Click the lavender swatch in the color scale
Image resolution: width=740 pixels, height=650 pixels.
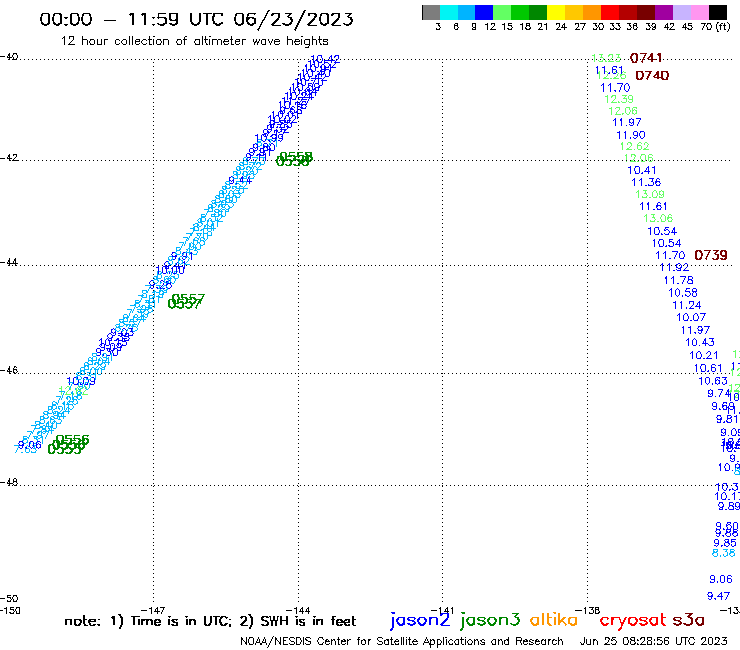click(x=681, y=12)
